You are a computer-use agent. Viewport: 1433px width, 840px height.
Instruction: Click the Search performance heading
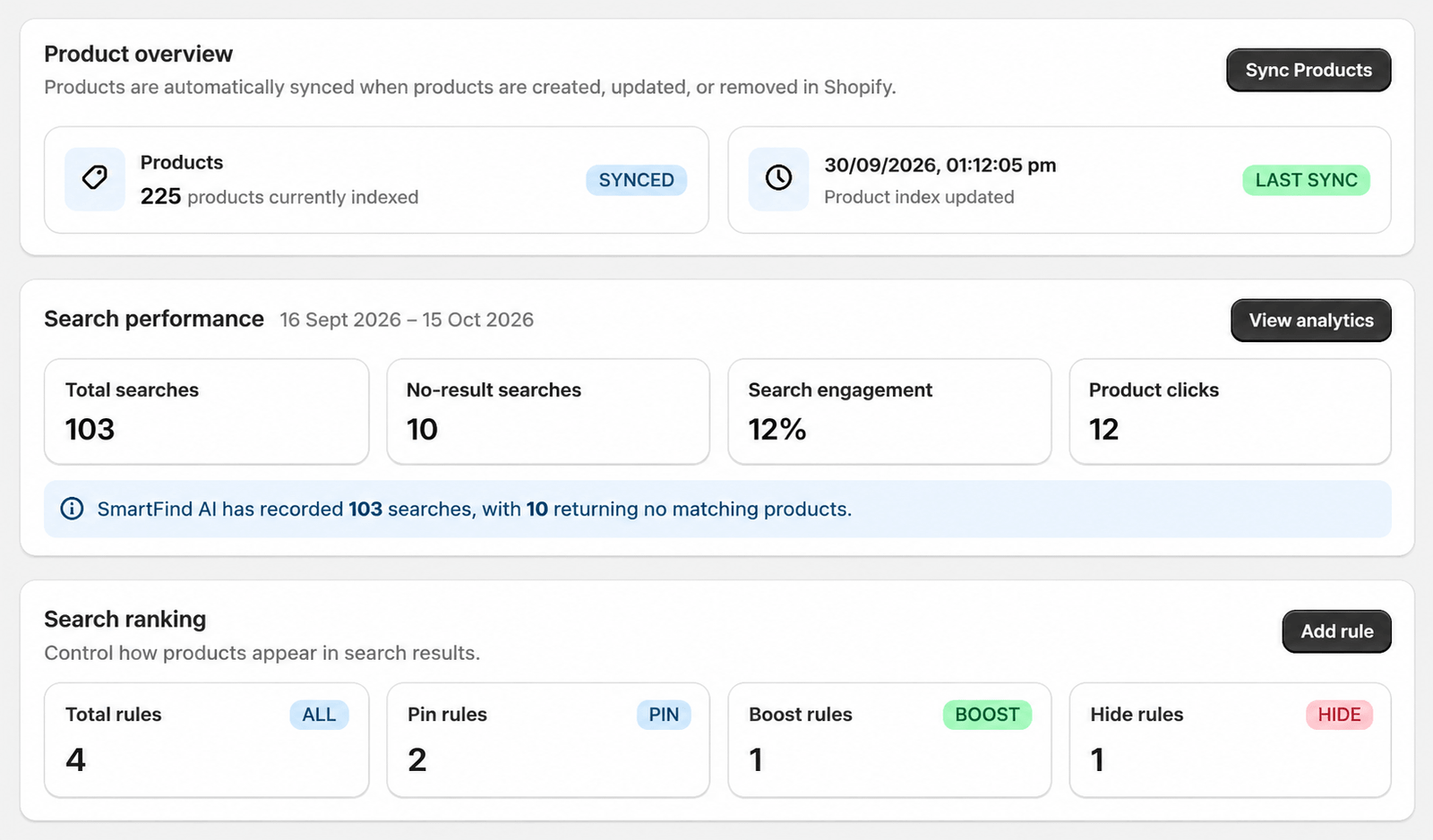tap(154, 319)
